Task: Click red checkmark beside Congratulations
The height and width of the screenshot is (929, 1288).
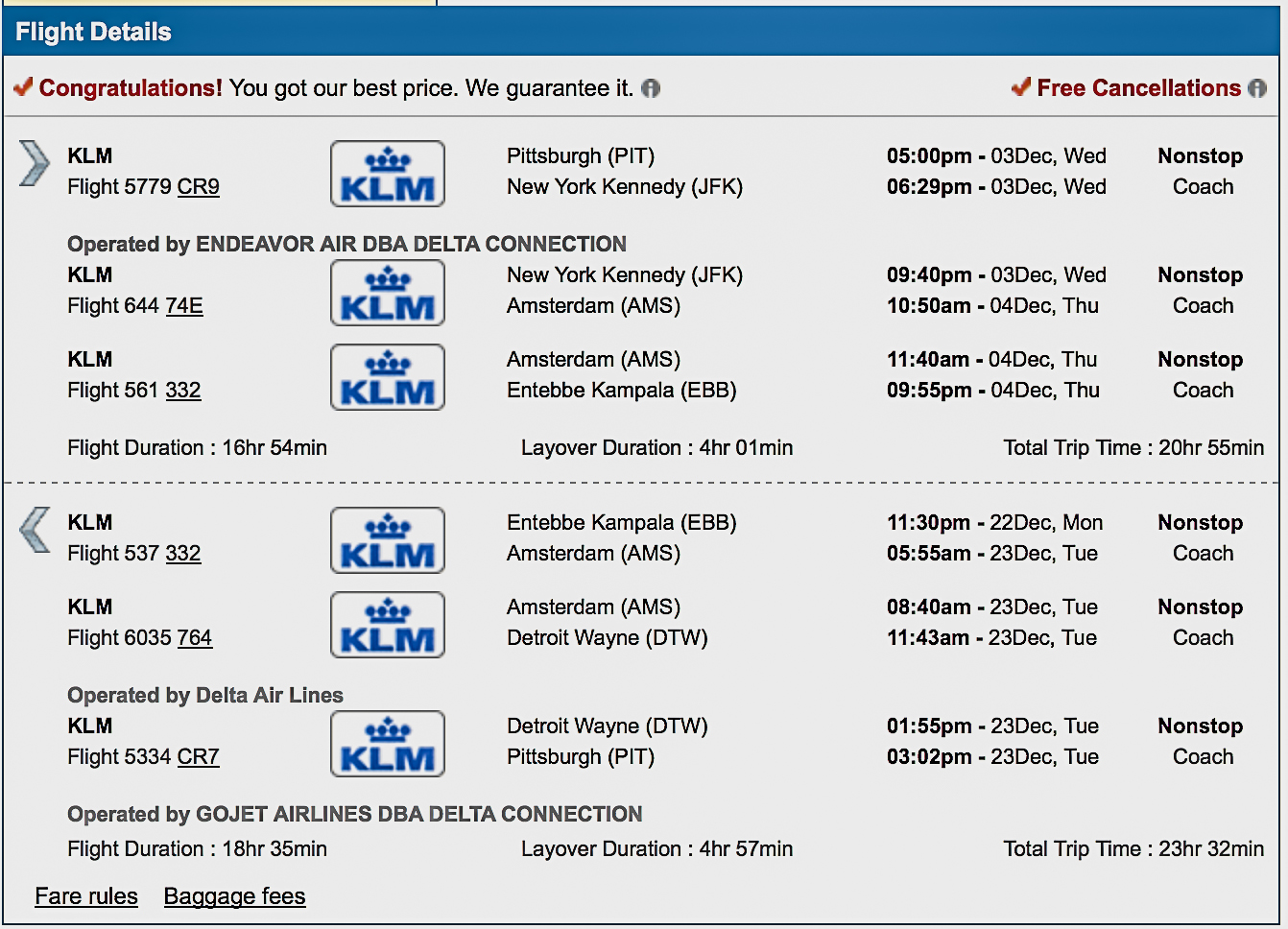Action: (23, 87)
